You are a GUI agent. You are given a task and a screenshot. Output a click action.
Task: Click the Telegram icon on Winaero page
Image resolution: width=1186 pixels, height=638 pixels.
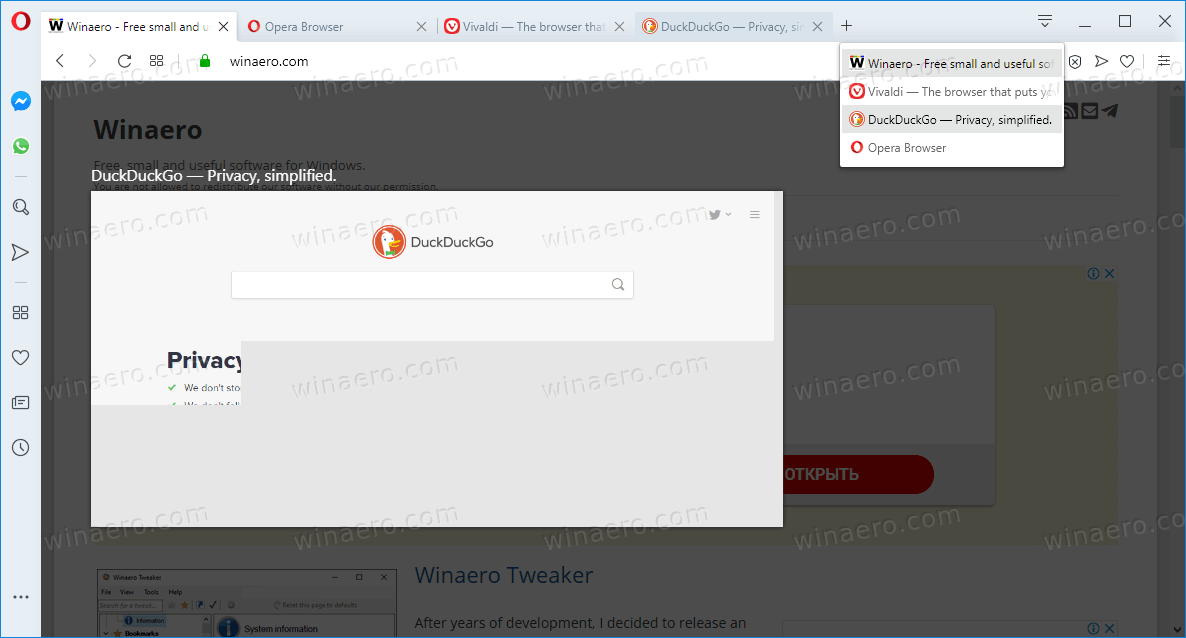[1110, 111]
